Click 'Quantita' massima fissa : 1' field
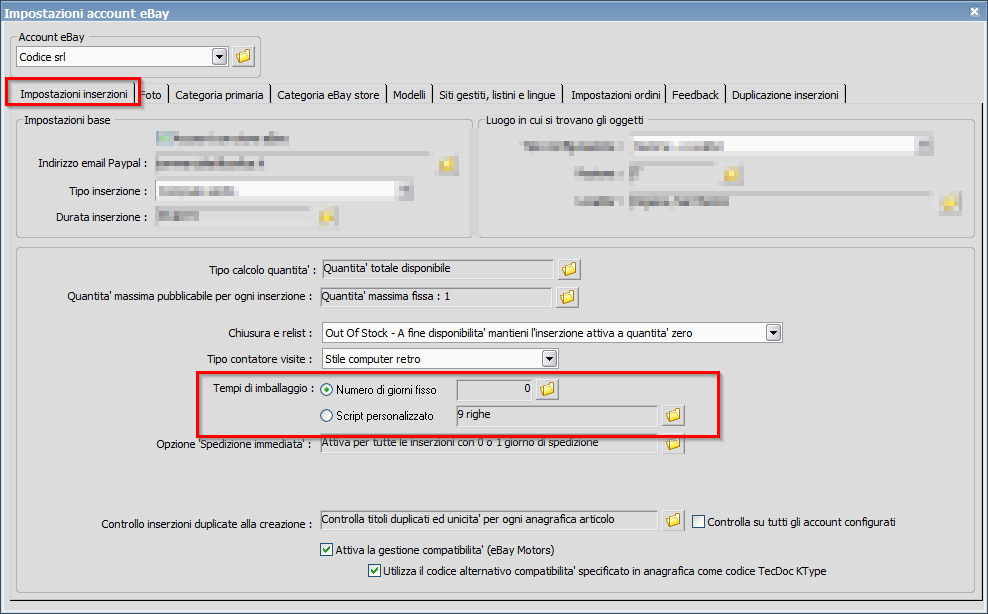This screenshot has height=614, width=988. click(x=436, y=297)
